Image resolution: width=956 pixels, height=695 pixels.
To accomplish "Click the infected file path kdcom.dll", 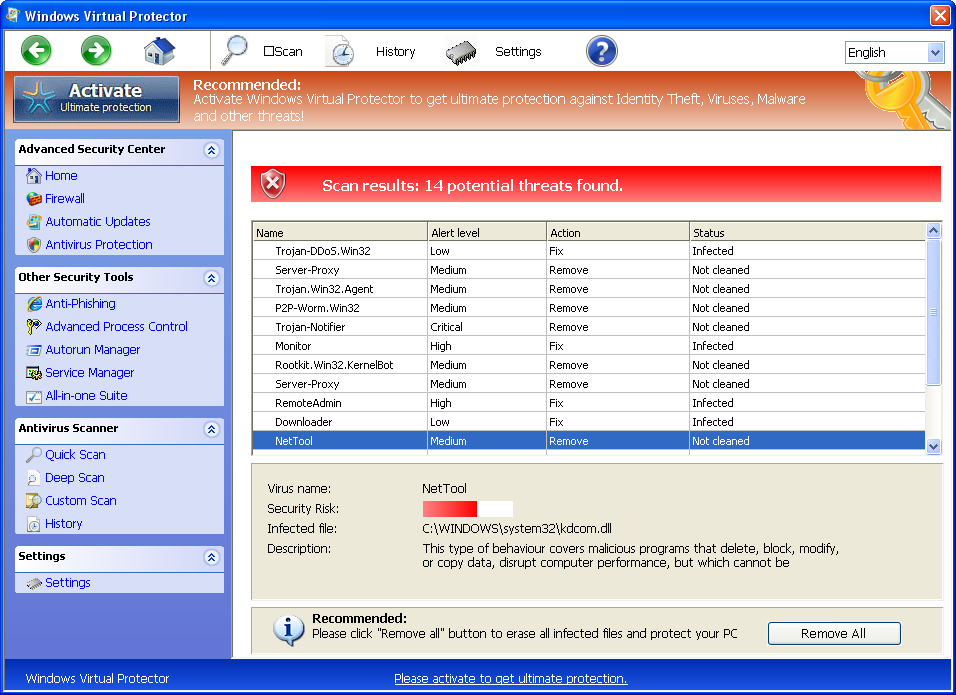I will (517, 529).
